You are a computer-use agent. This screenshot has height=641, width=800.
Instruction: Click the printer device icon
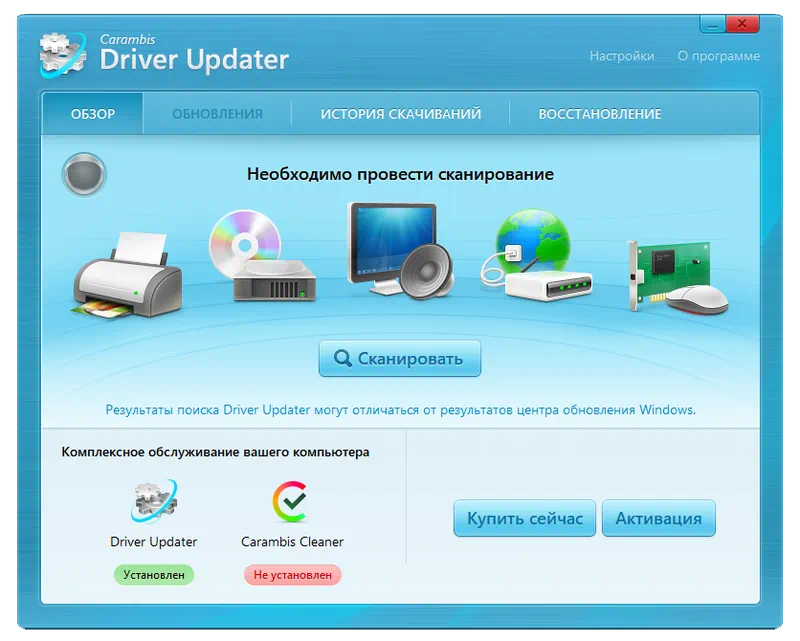point(127,276)
